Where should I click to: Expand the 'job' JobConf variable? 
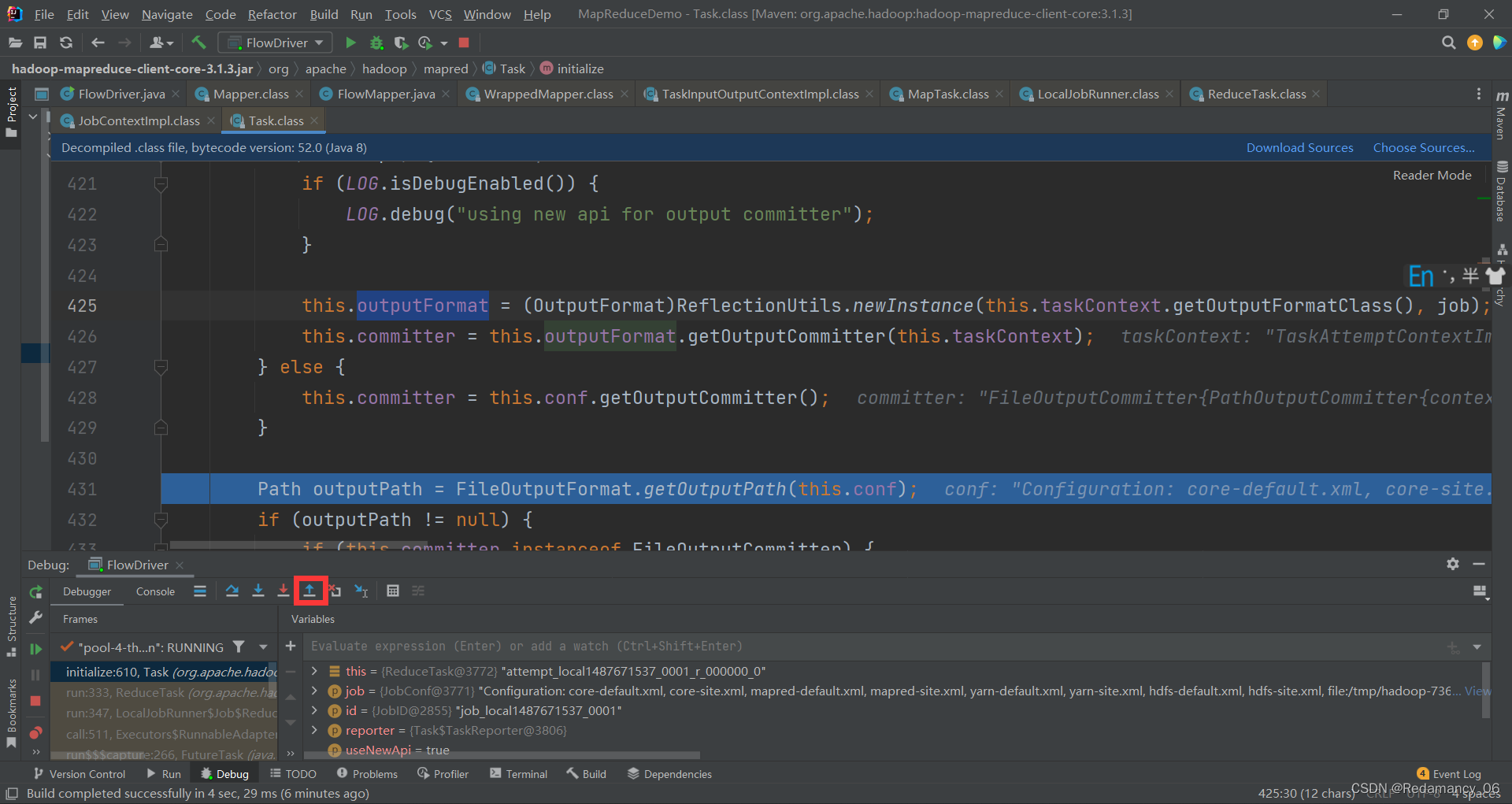tap(314, 691)
